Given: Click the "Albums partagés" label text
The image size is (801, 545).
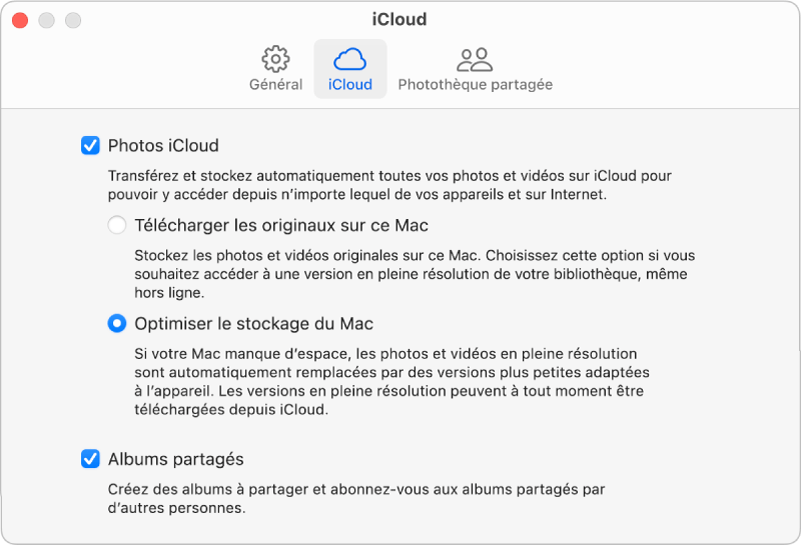Looking at the screenshot, I should (x=176, y=460).
